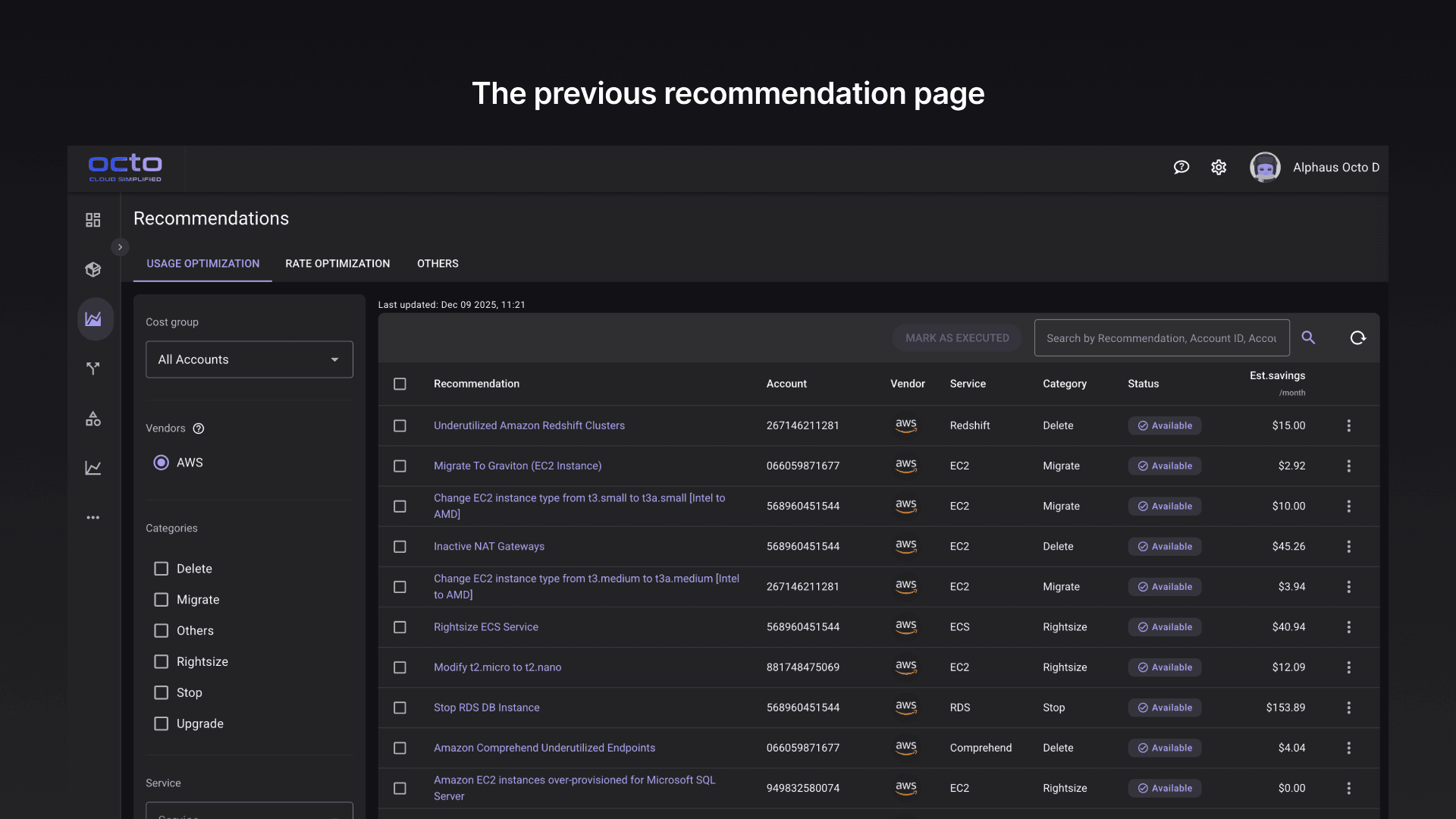Toggle the select-all checkbox in table header

400,384
